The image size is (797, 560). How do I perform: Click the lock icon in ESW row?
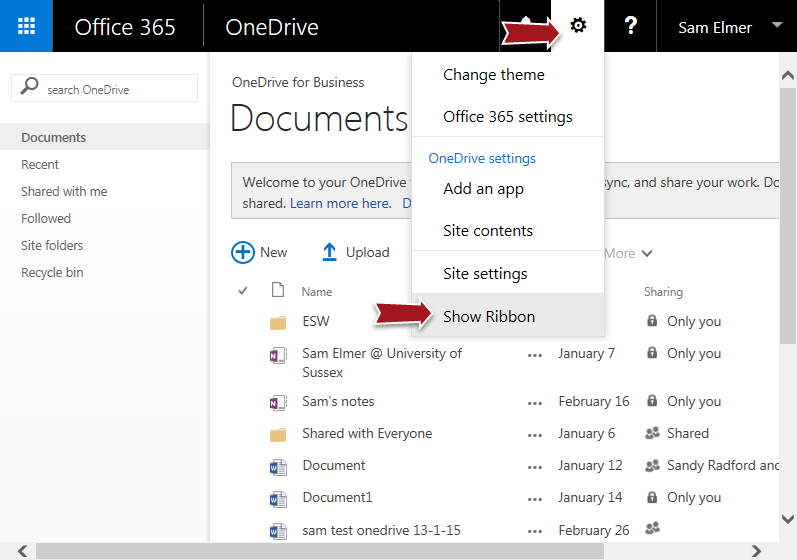pyautogui.click(x=652, y=321)
